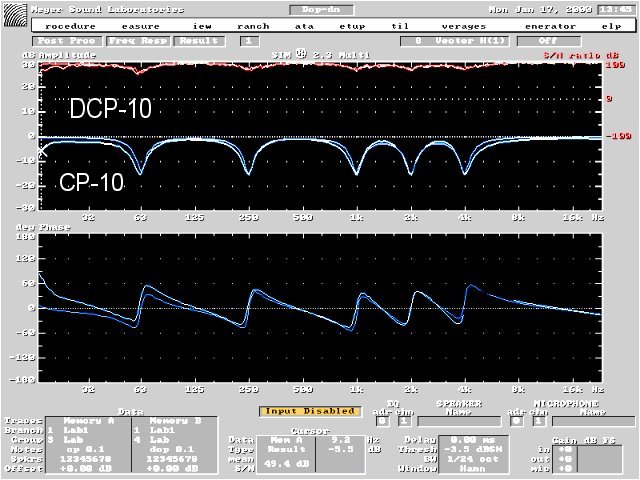Viewport: 640px width, 480px height.
Task: Click the Delay 0.00 ms field
Action: coord(473,440)
